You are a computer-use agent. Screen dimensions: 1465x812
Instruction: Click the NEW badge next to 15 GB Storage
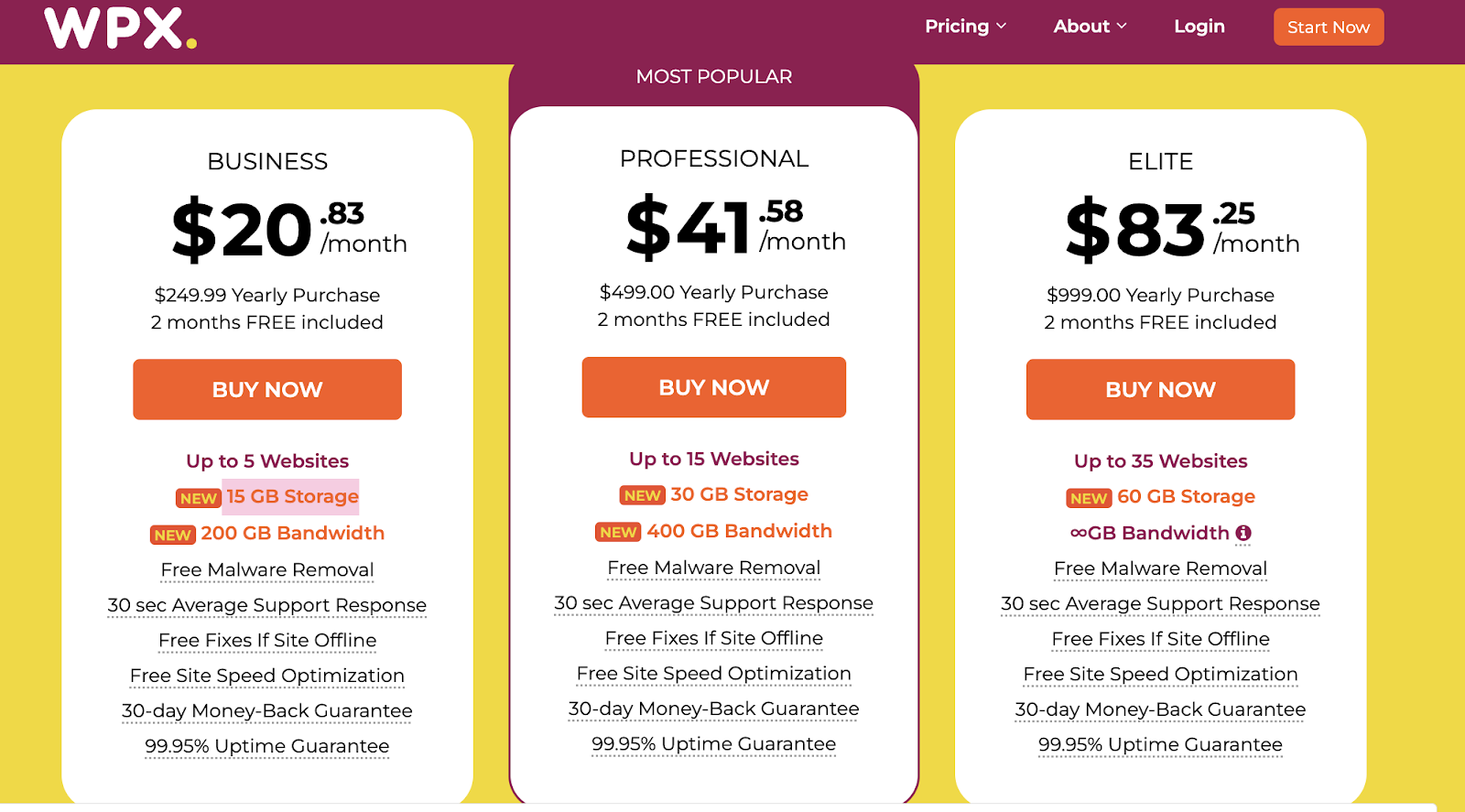coord(198,498)
